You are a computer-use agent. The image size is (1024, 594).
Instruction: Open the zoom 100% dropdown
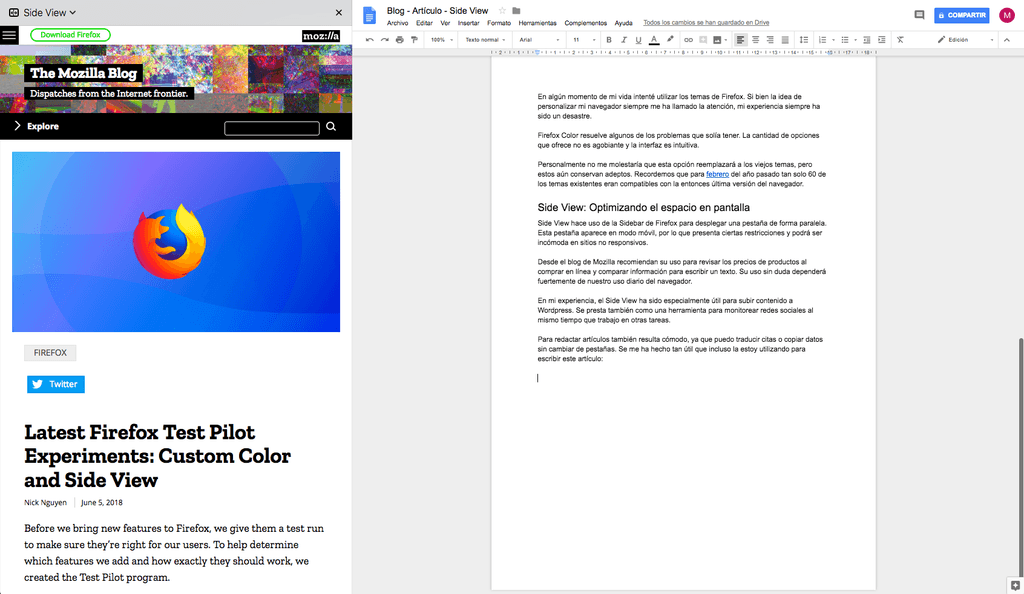pyautogui.click(x=440, y=40)
